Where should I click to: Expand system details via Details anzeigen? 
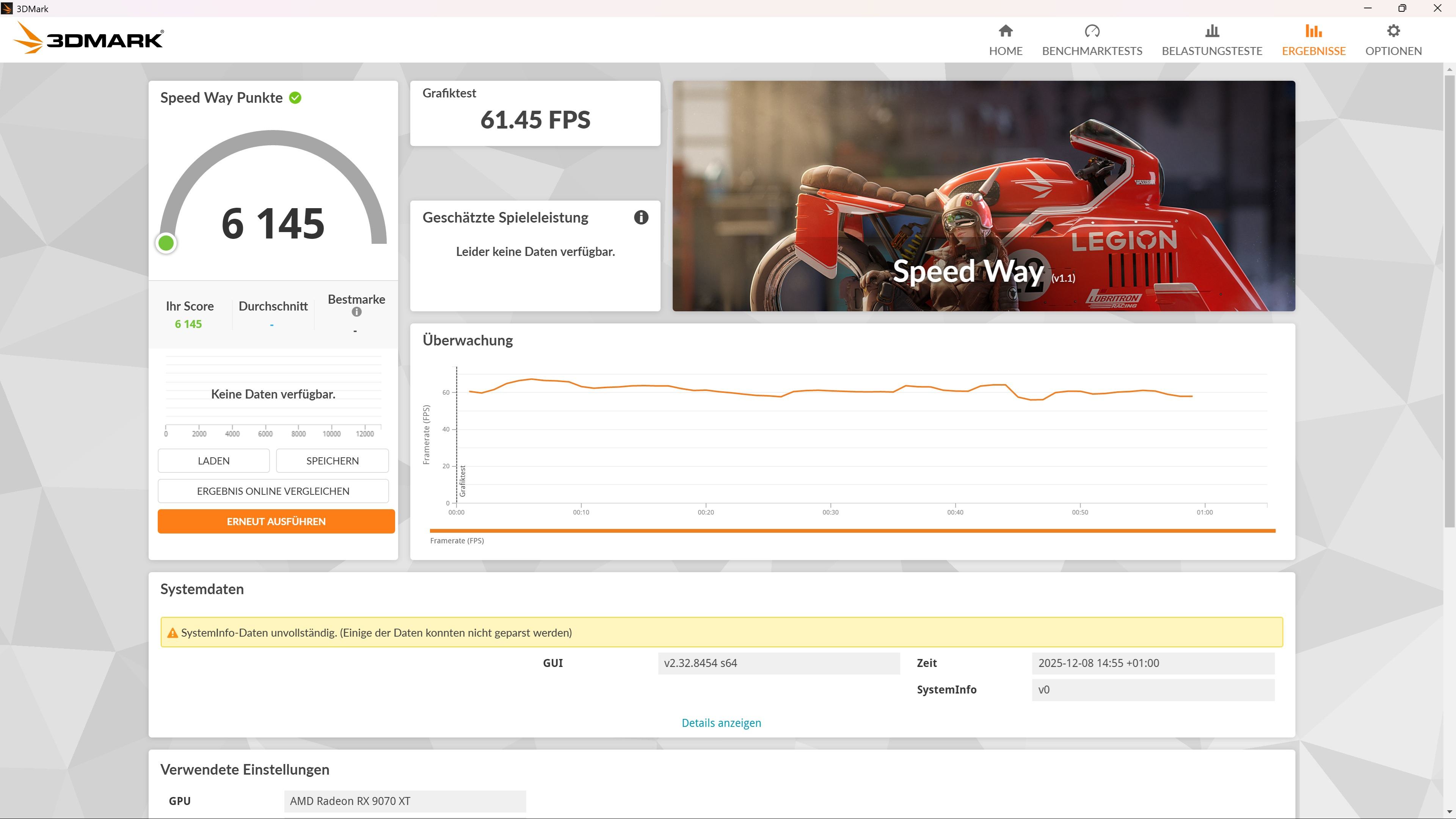tap(721, 723)
